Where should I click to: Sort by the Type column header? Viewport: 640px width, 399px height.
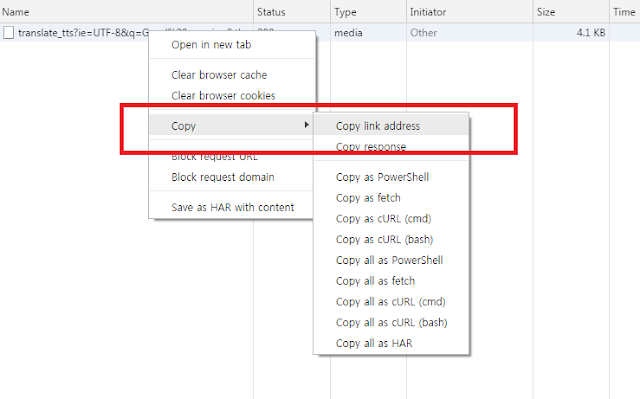369,11
